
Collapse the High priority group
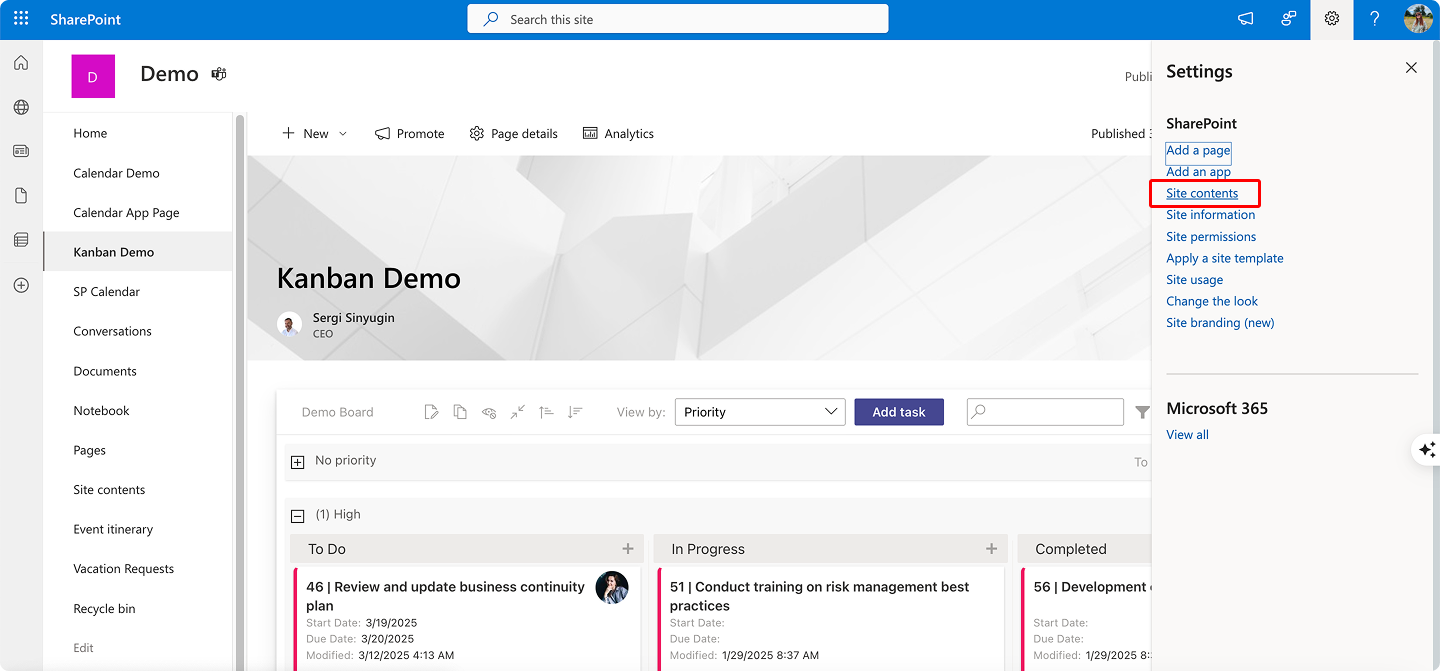[x=297, y=514]
